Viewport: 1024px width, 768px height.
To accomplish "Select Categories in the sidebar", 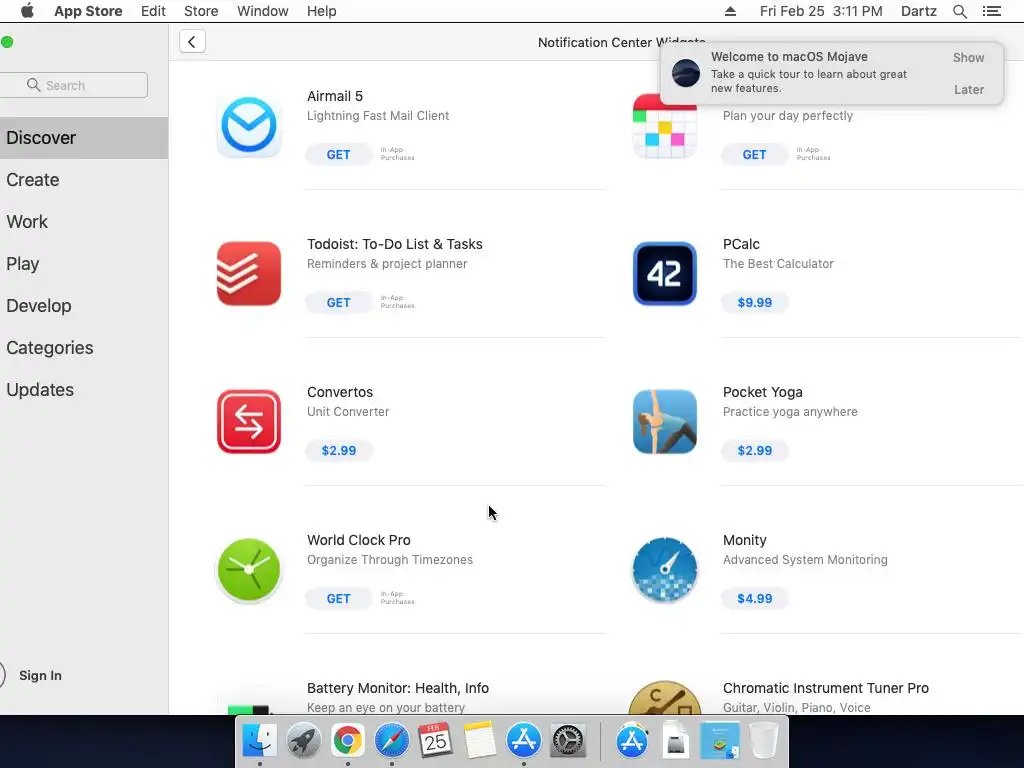I will (x=84, y=347).
